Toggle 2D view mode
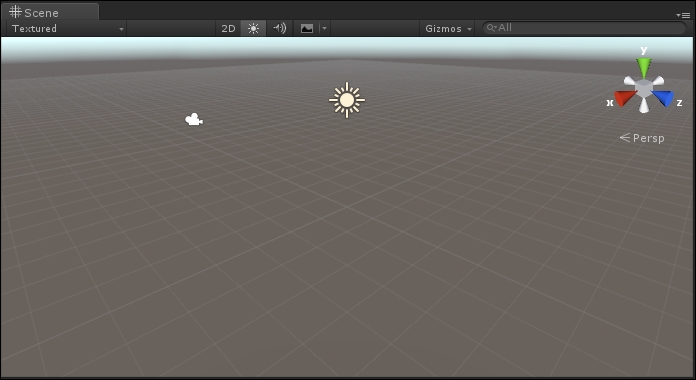 (x=228, y=28)
